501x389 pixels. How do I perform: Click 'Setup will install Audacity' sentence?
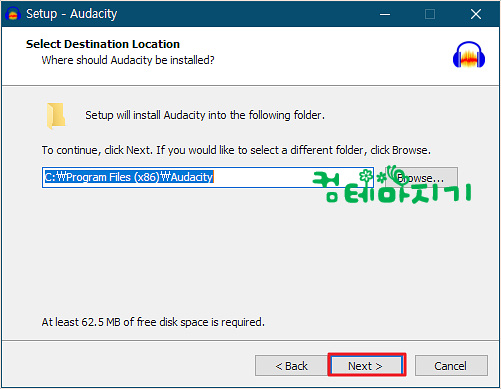[205, 115]
